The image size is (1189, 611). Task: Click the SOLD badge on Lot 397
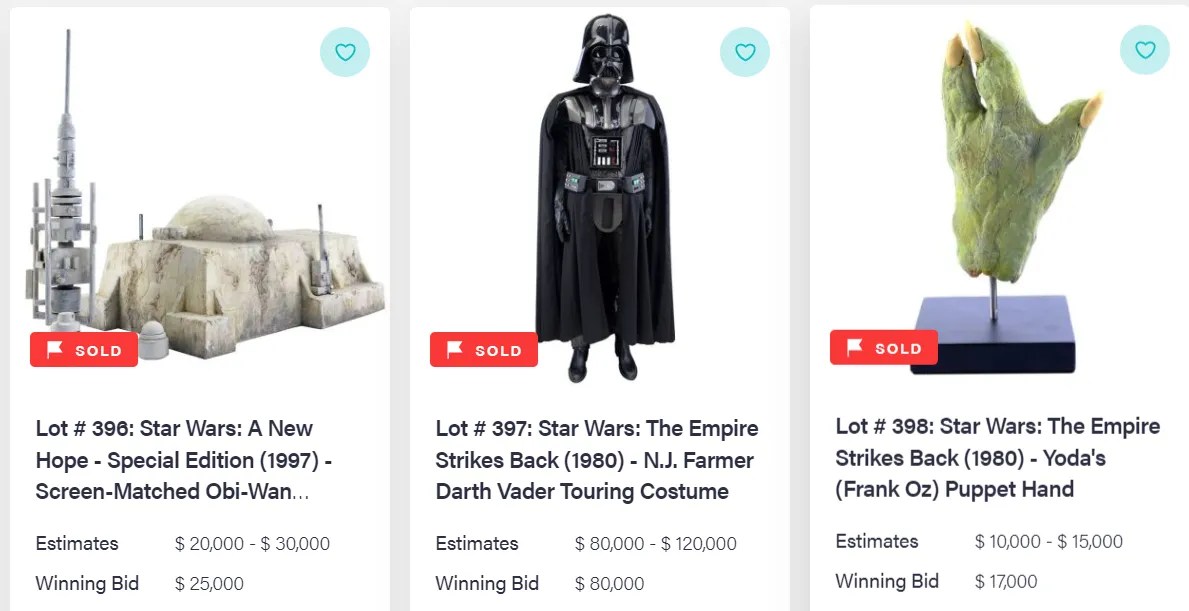coord(484,350)
